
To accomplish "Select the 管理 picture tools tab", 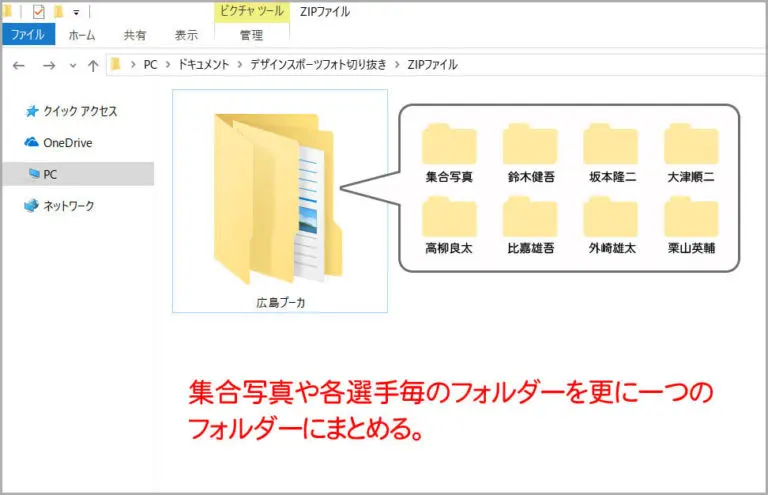I will click(251, 35).
